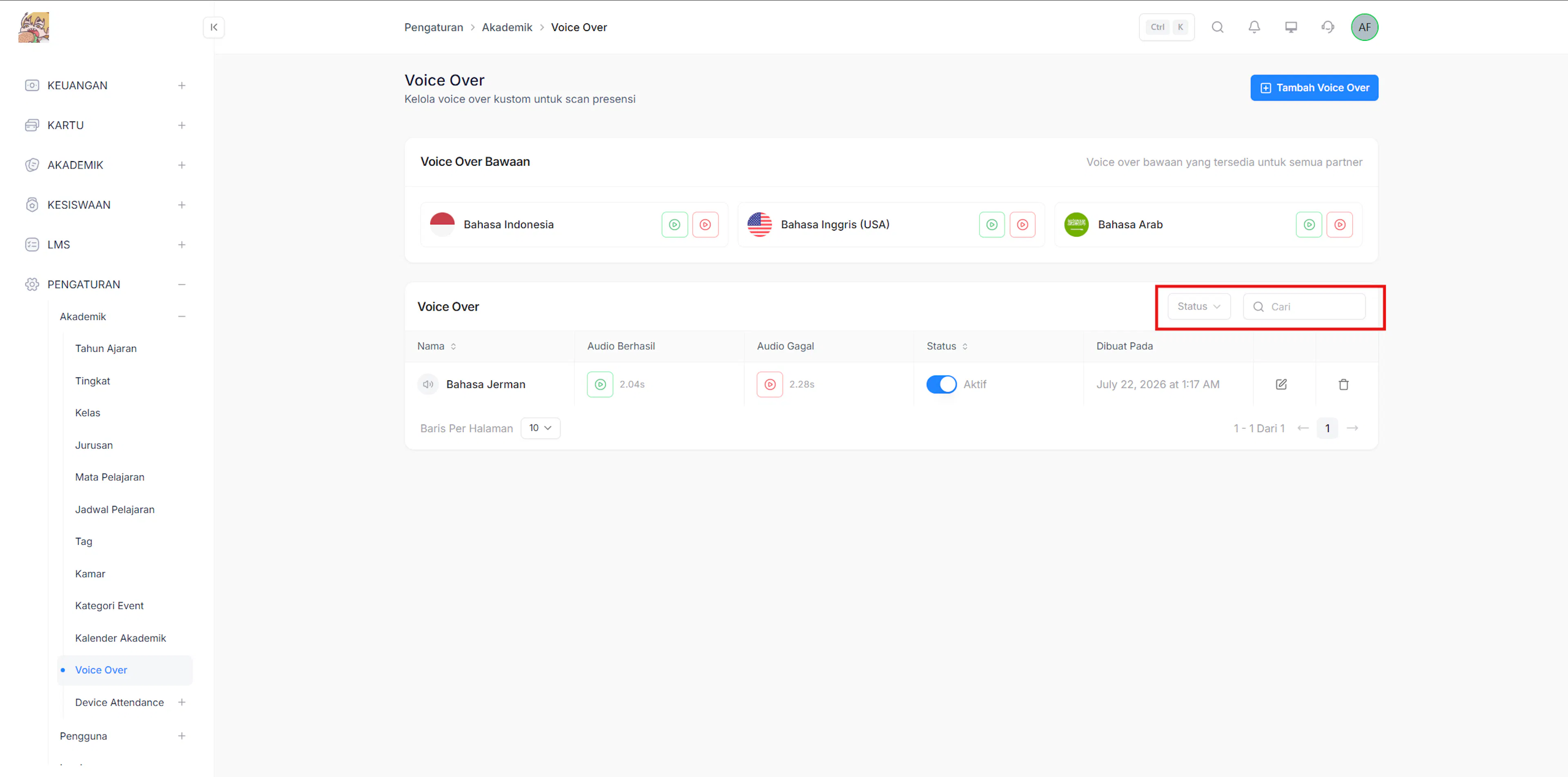Open Kelas settings page
This screenshot has width=1568, height=777.
coord(88,413)
